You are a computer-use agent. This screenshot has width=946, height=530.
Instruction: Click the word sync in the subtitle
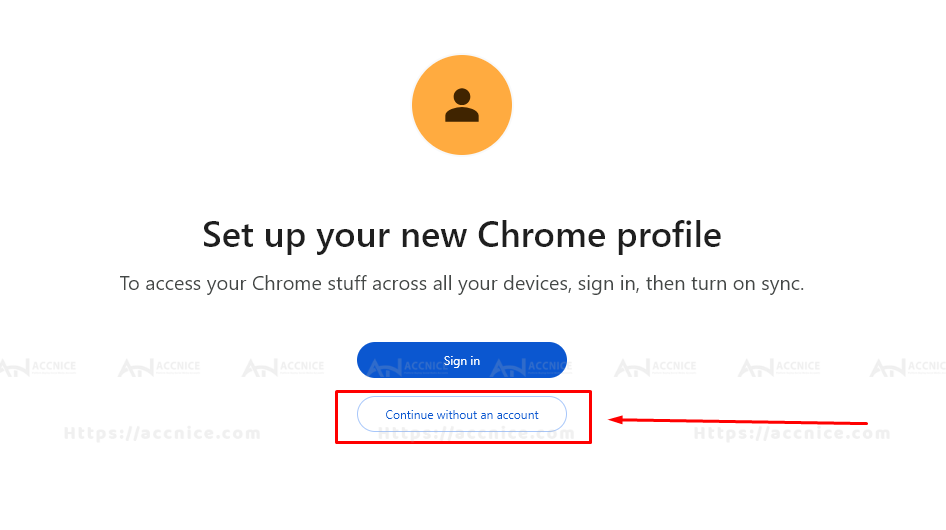(x=783, y=284)
